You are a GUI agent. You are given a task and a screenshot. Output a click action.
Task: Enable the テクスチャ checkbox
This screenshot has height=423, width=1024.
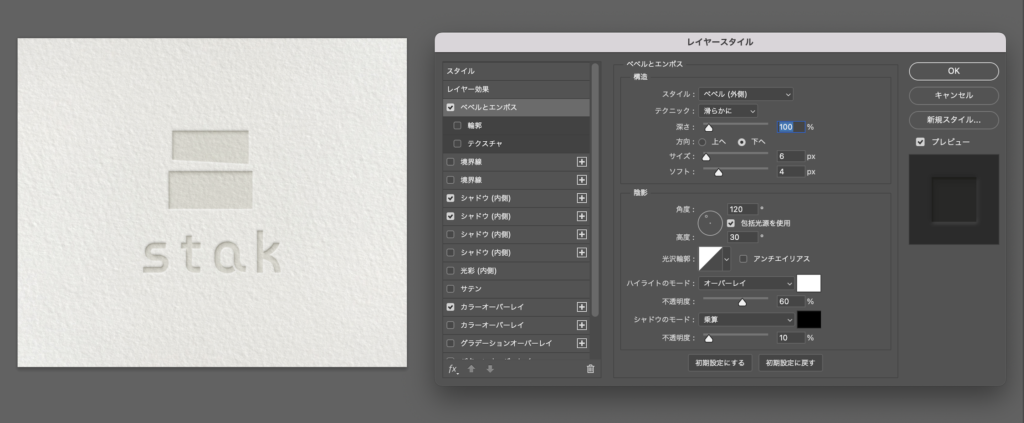click(x=457, y=143)
